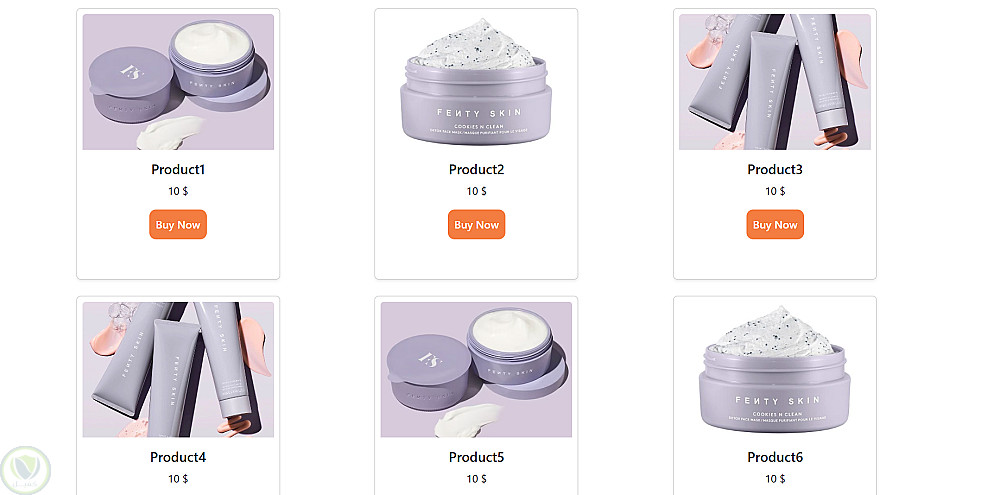Select the Product3 title
Screen dimensions: 1000x495
pos(775,170)
